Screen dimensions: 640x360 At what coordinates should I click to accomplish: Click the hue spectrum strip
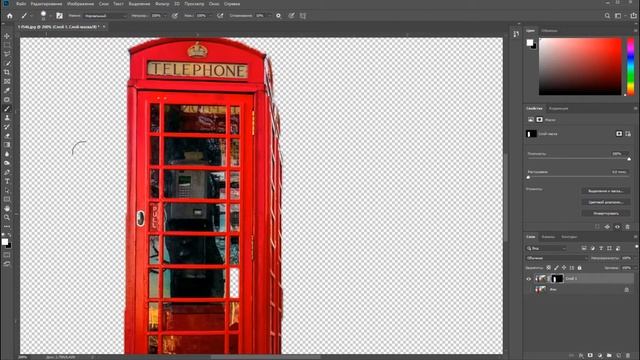tap(631, 67)
